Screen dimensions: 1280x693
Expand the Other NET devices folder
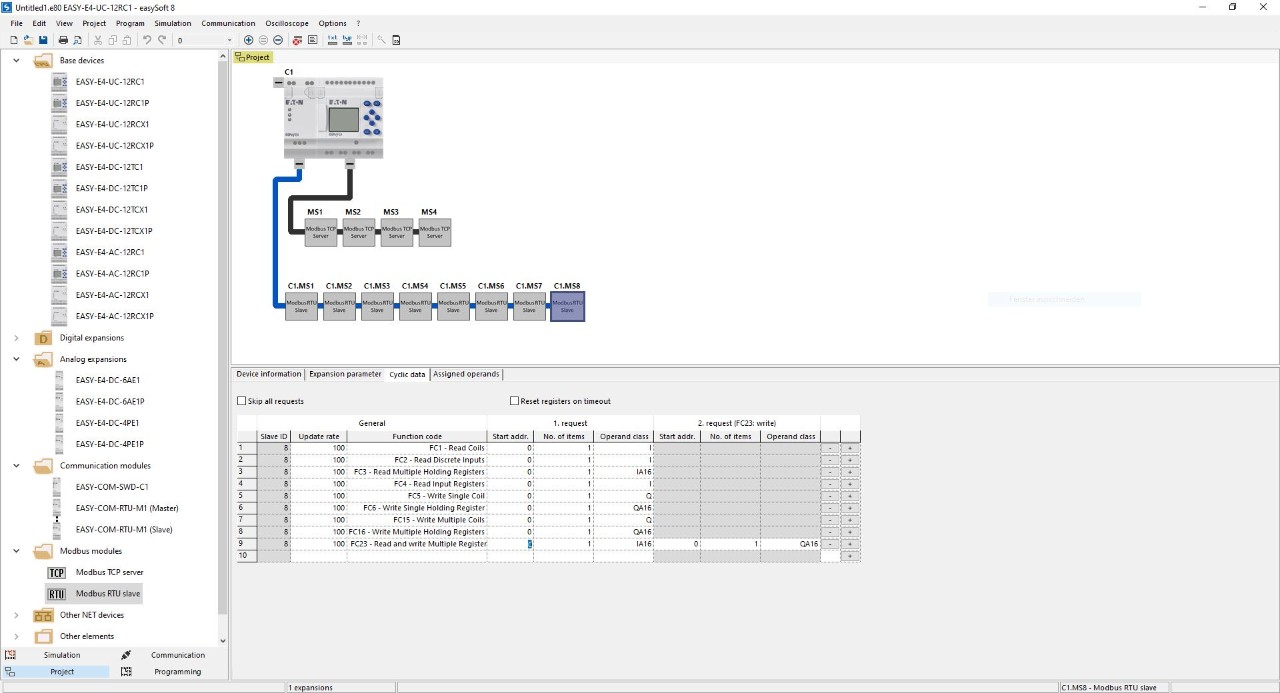[x=16, y=615]
